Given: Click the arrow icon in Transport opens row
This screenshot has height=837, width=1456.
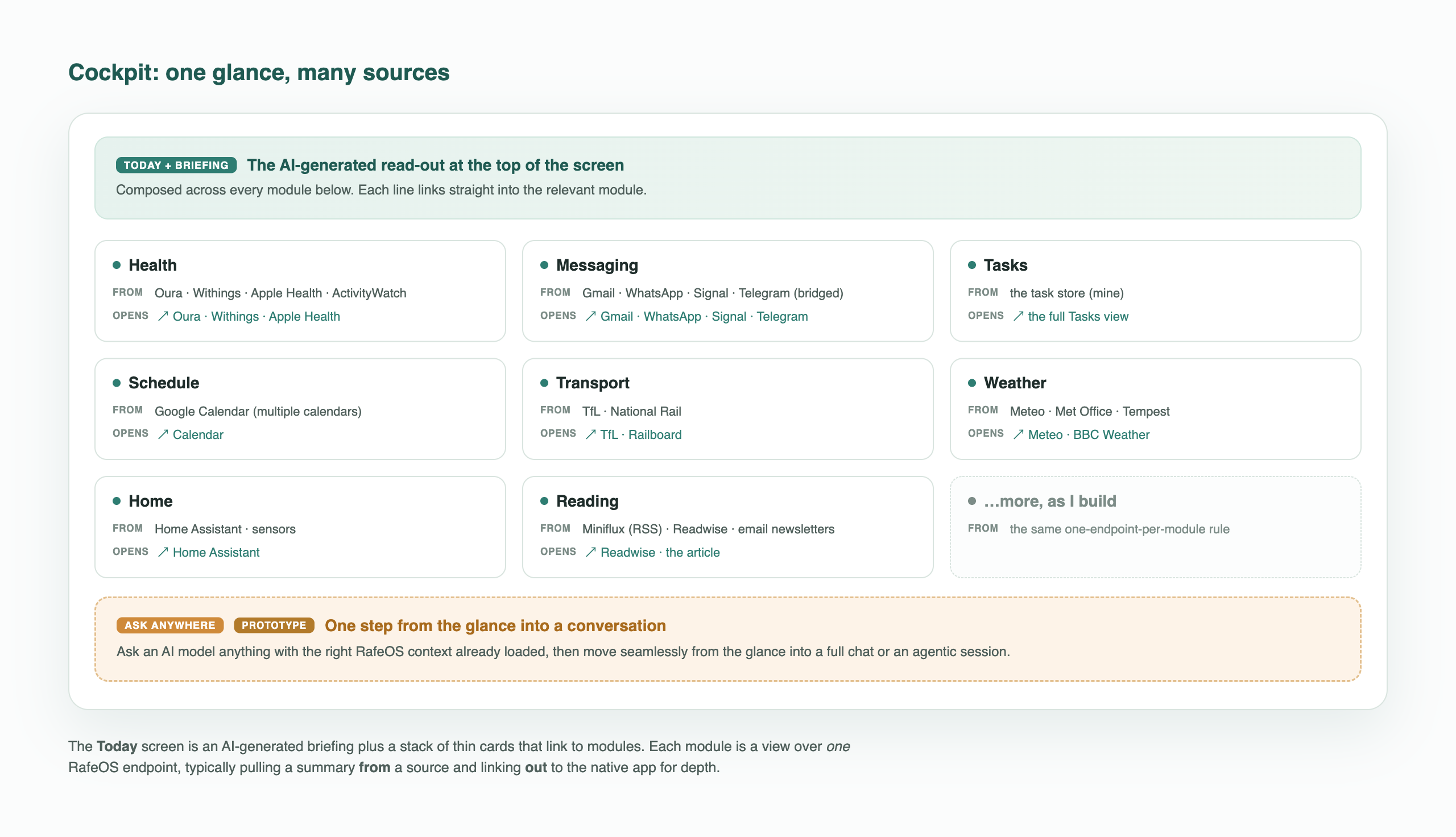Looking at the screenshot, I should (590, 434).
